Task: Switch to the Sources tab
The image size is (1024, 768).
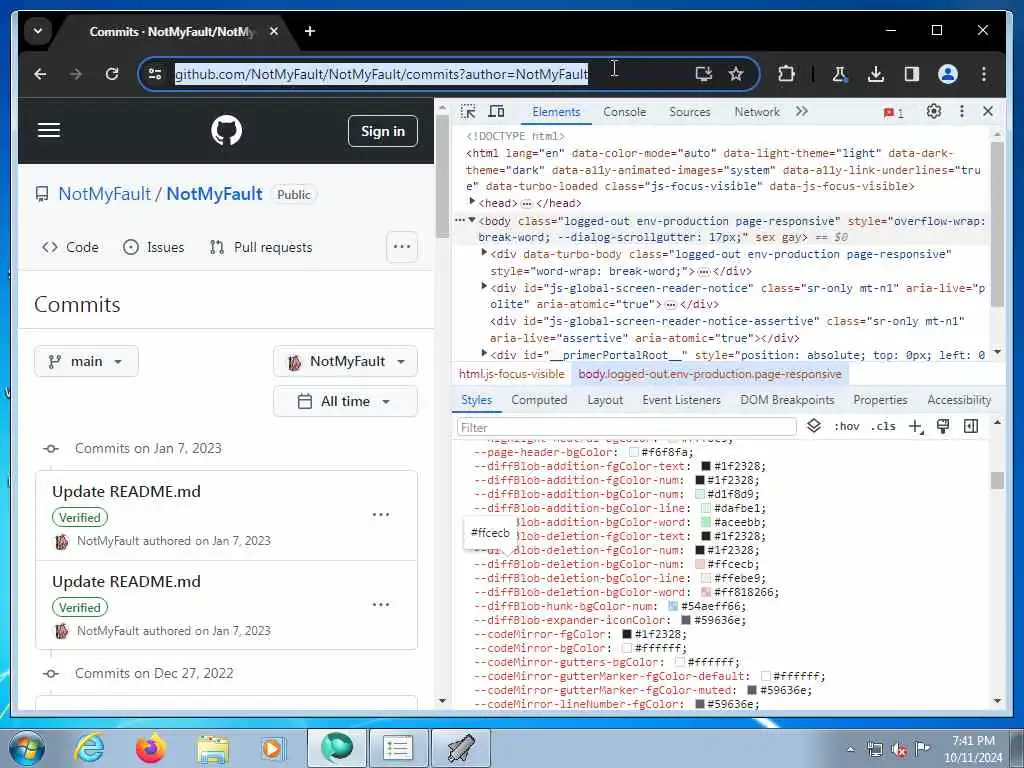Action: pos(689,112)
